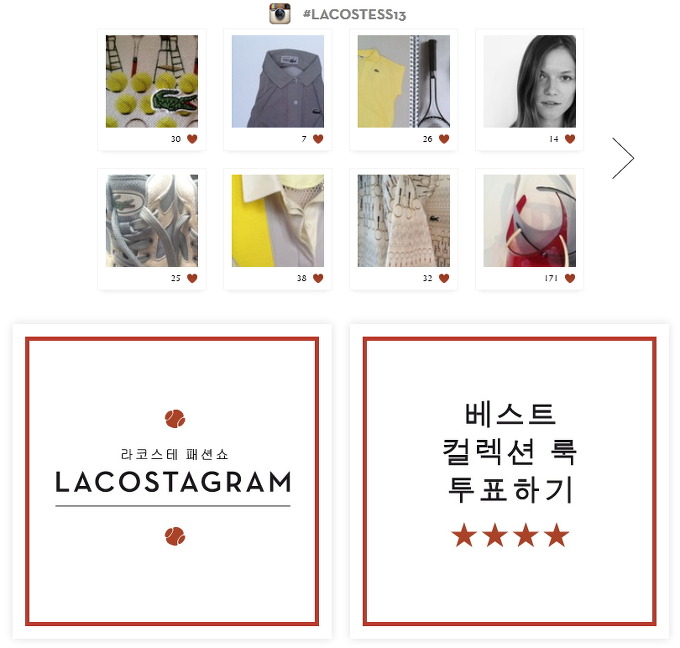Open the woman portrait thumbnail

pyautogui.click(x=530, y=81)
